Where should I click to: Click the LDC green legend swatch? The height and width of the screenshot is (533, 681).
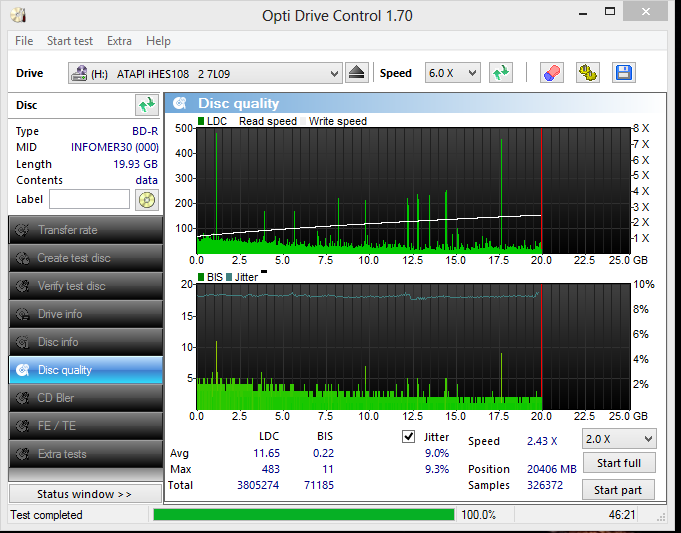[201, 121]
